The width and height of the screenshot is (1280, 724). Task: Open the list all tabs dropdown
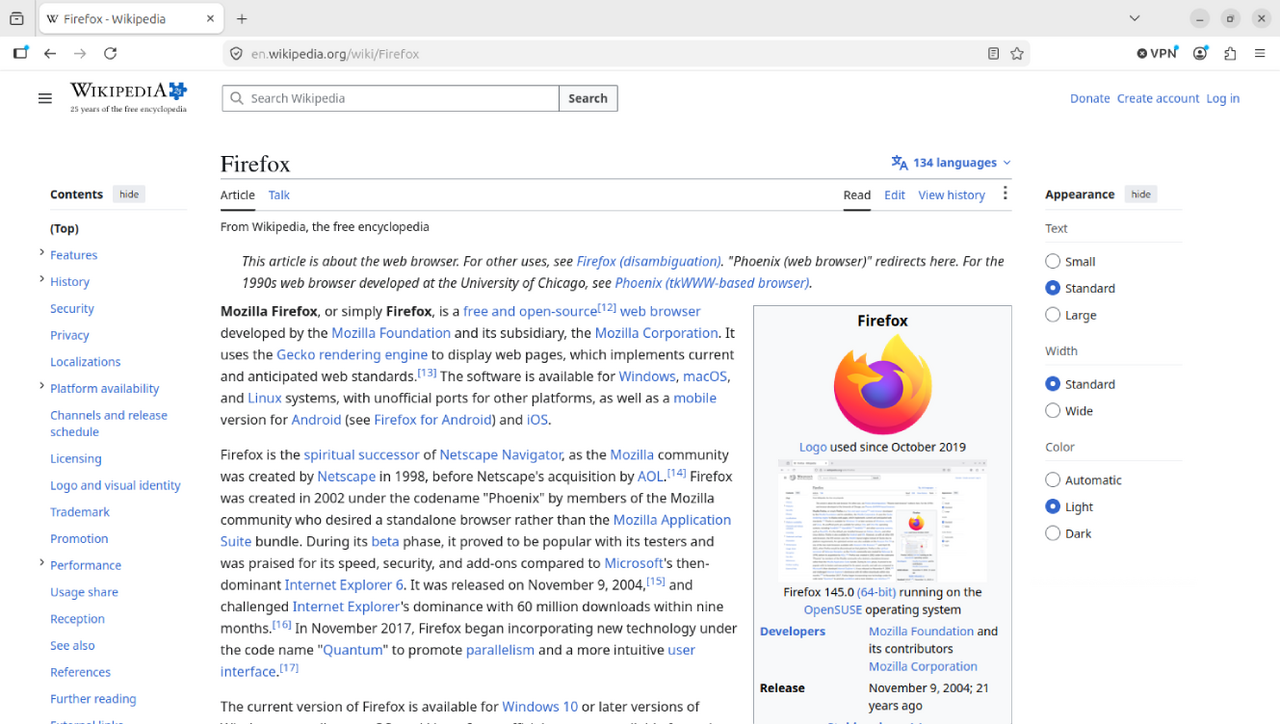click(x=1134, y=19)
